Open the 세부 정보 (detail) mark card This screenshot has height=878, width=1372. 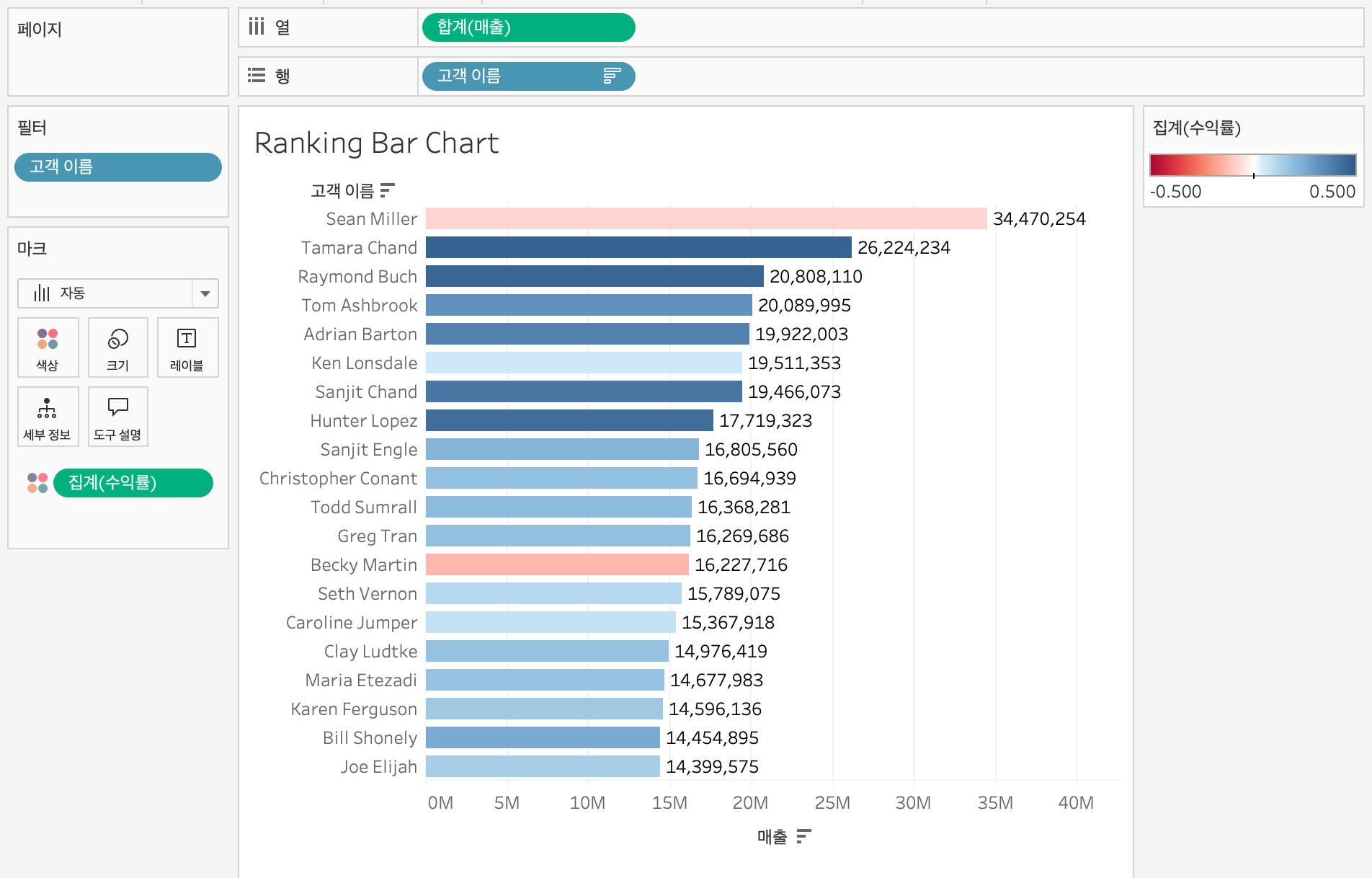(x=48, y=417)
